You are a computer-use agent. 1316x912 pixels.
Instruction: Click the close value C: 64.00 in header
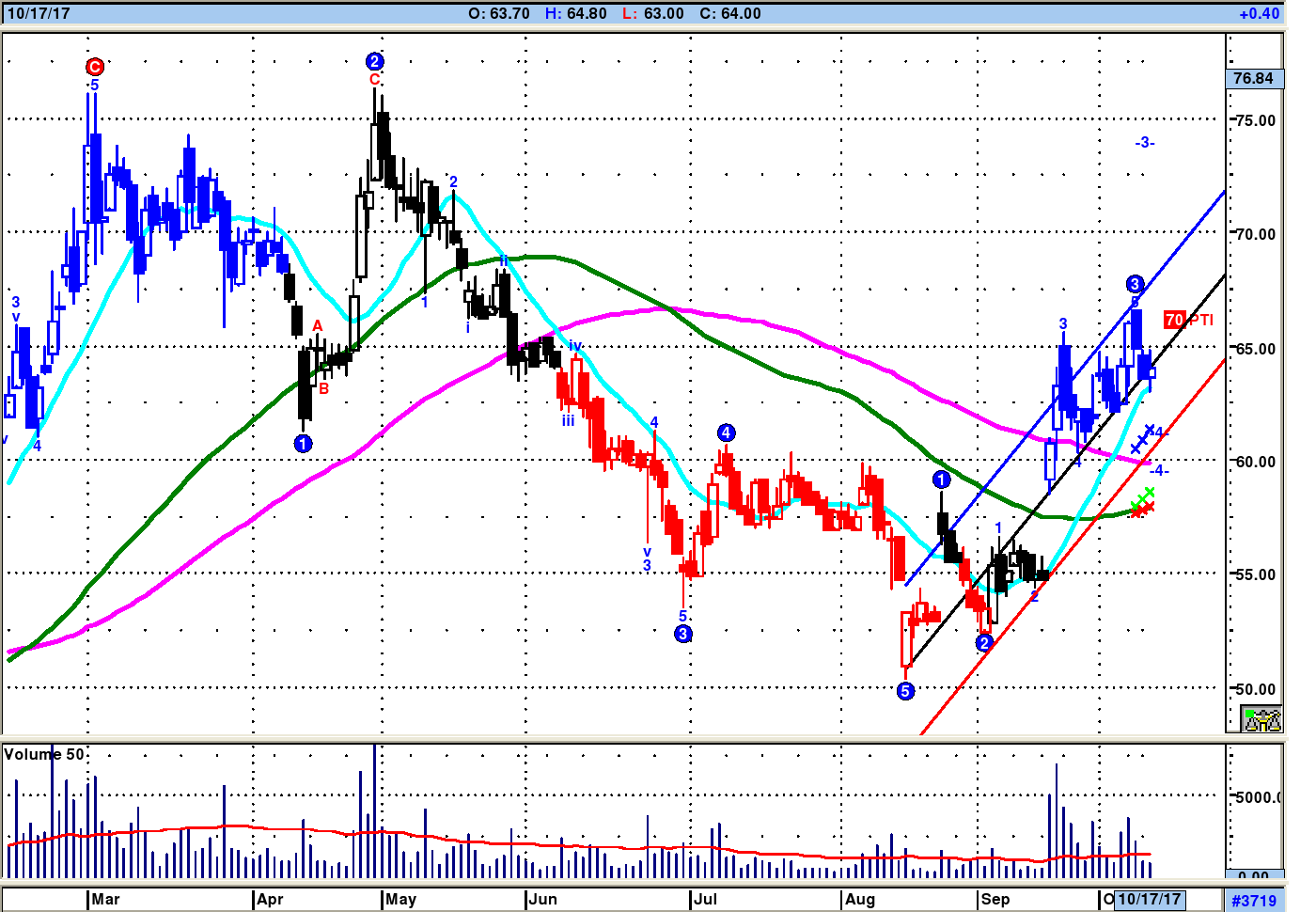(x=730, y=14)
